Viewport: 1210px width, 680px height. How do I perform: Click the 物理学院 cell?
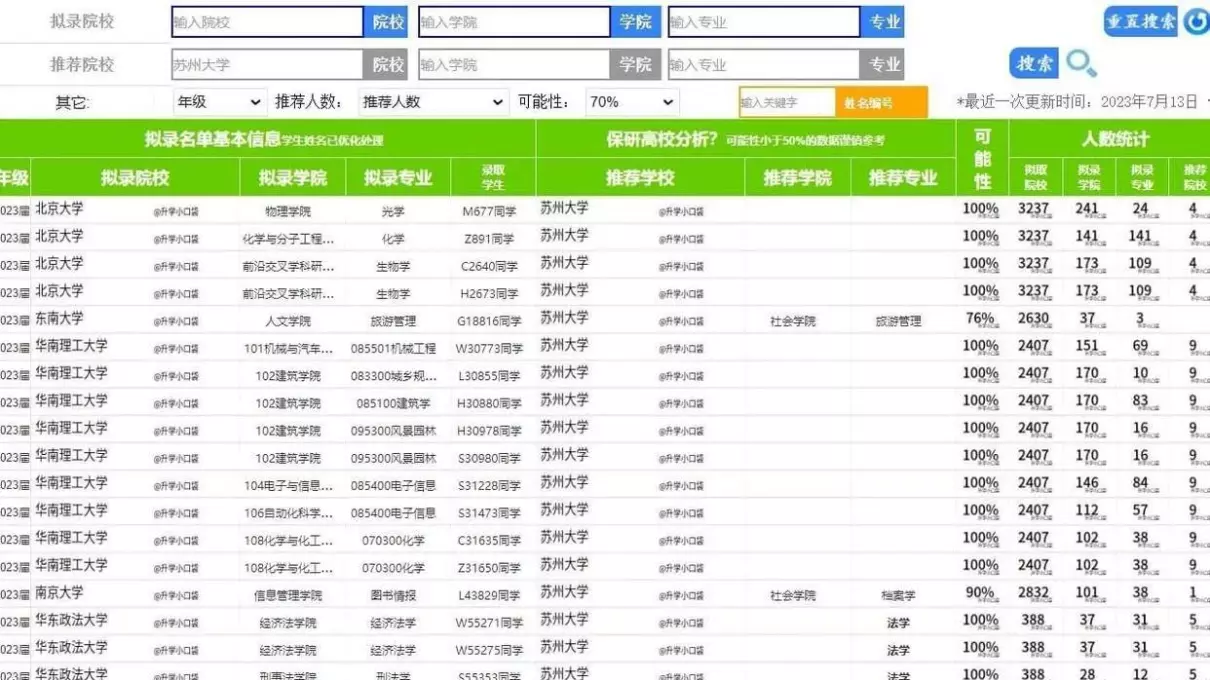click(288, 212)
